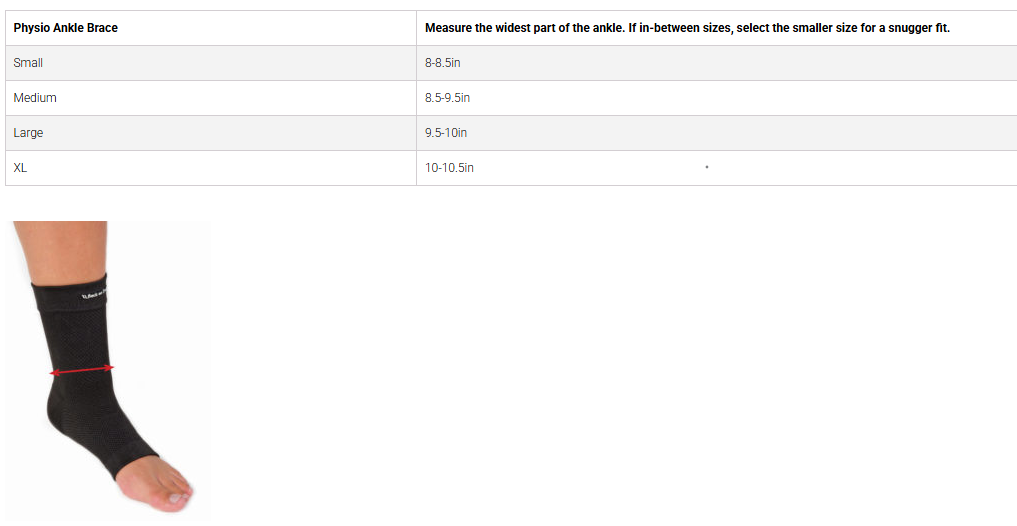Click the right arrowhead of the red arrow
This screenshot has height=526, width=1017.
pos(110,367)
